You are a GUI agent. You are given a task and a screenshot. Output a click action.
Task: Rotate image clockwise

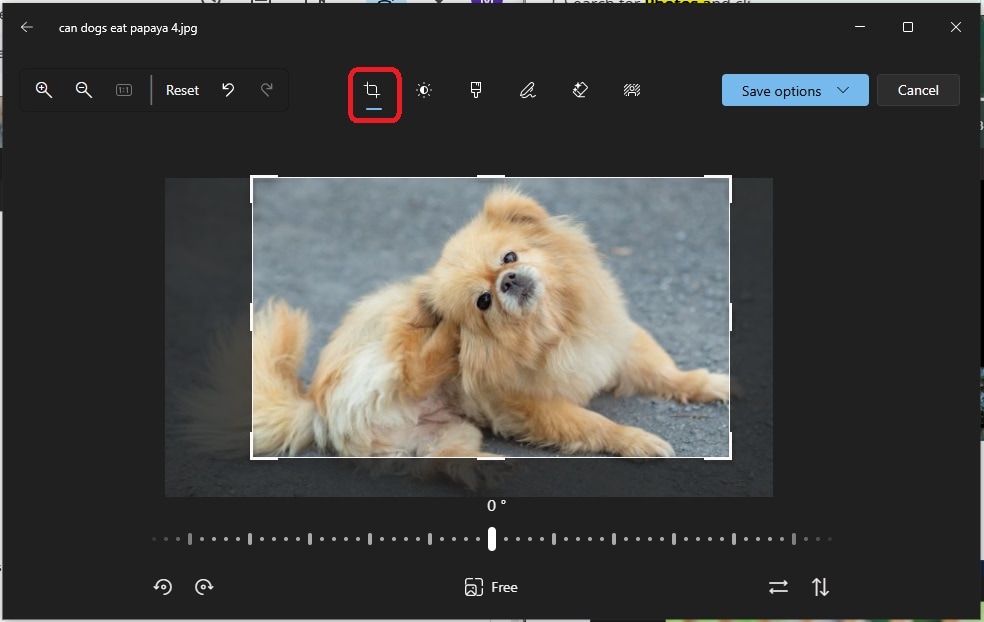pyautogui.click(x=204, y=587)
